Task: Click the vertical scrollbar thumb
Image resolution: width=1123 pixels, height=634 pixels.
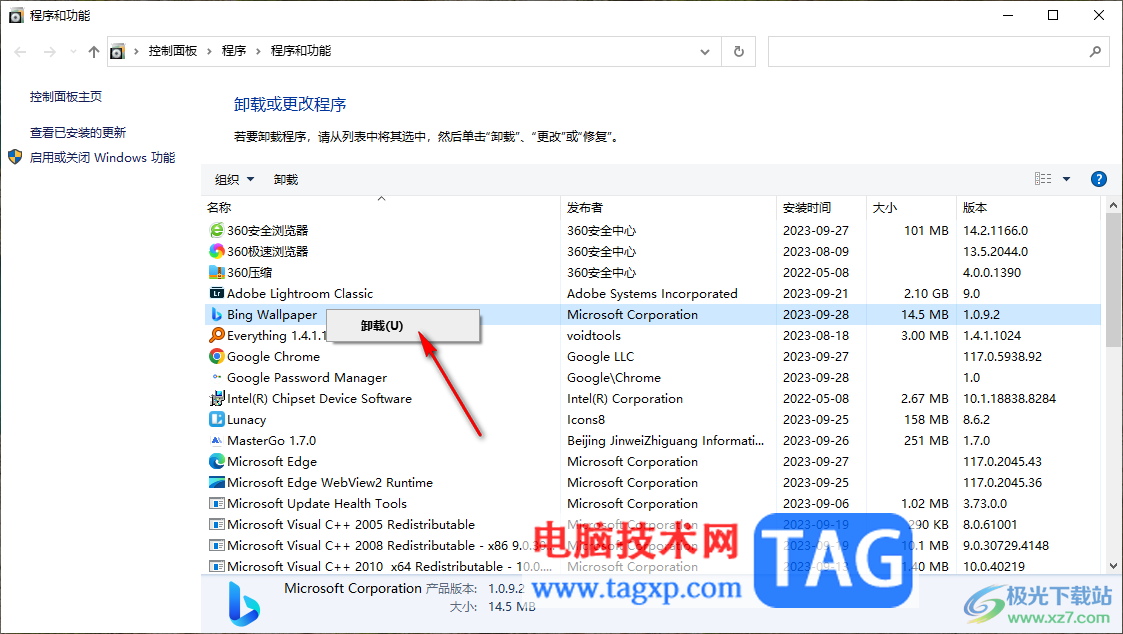Action: tap(1113, 279)
